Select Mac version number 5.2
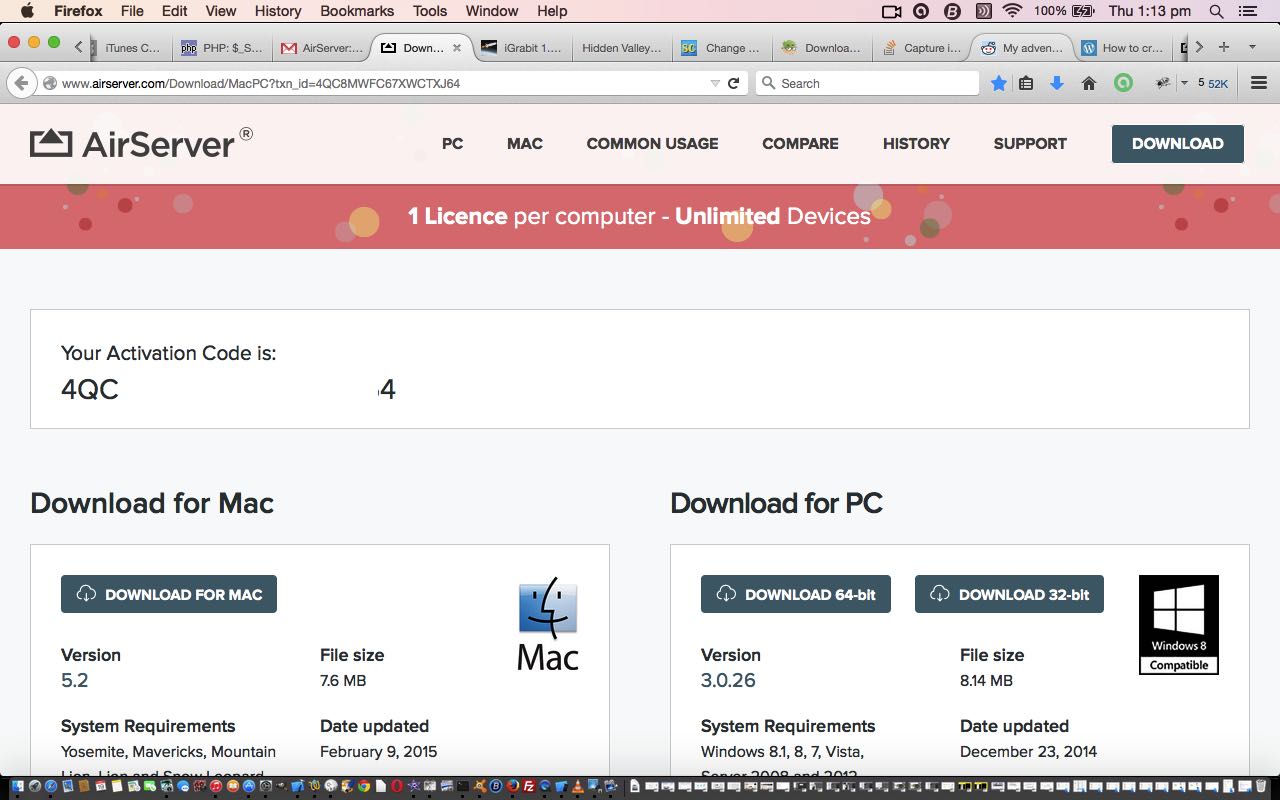1280x800 pixels. (x=75, y=680)
